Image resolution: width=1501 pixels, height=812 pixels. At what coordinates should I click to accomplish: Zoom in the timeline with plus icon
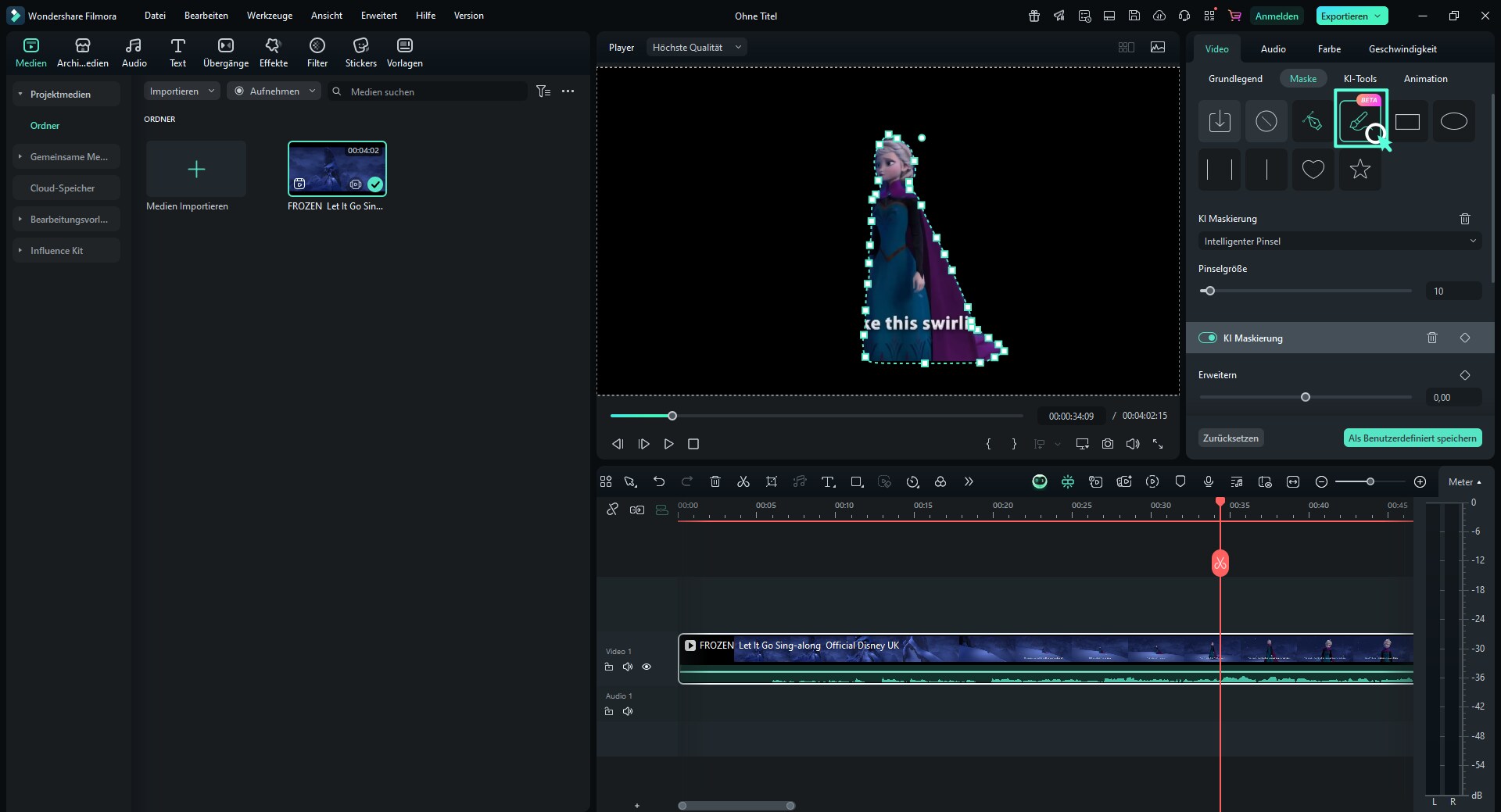pos(1420,482)
